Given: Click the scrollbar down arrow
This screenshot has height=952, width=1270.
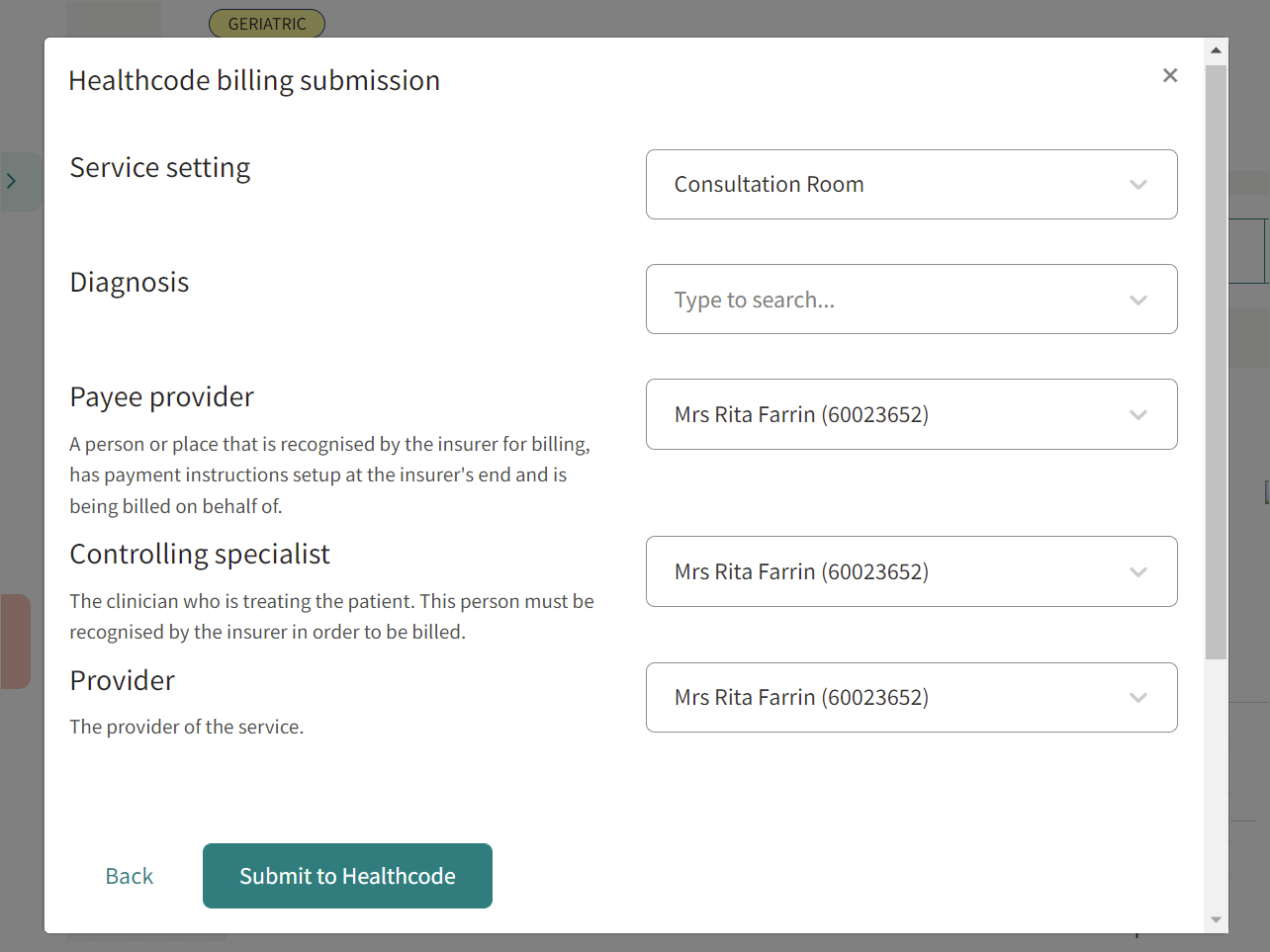Looking at the screenshot, I should (x=1216, y=920).
